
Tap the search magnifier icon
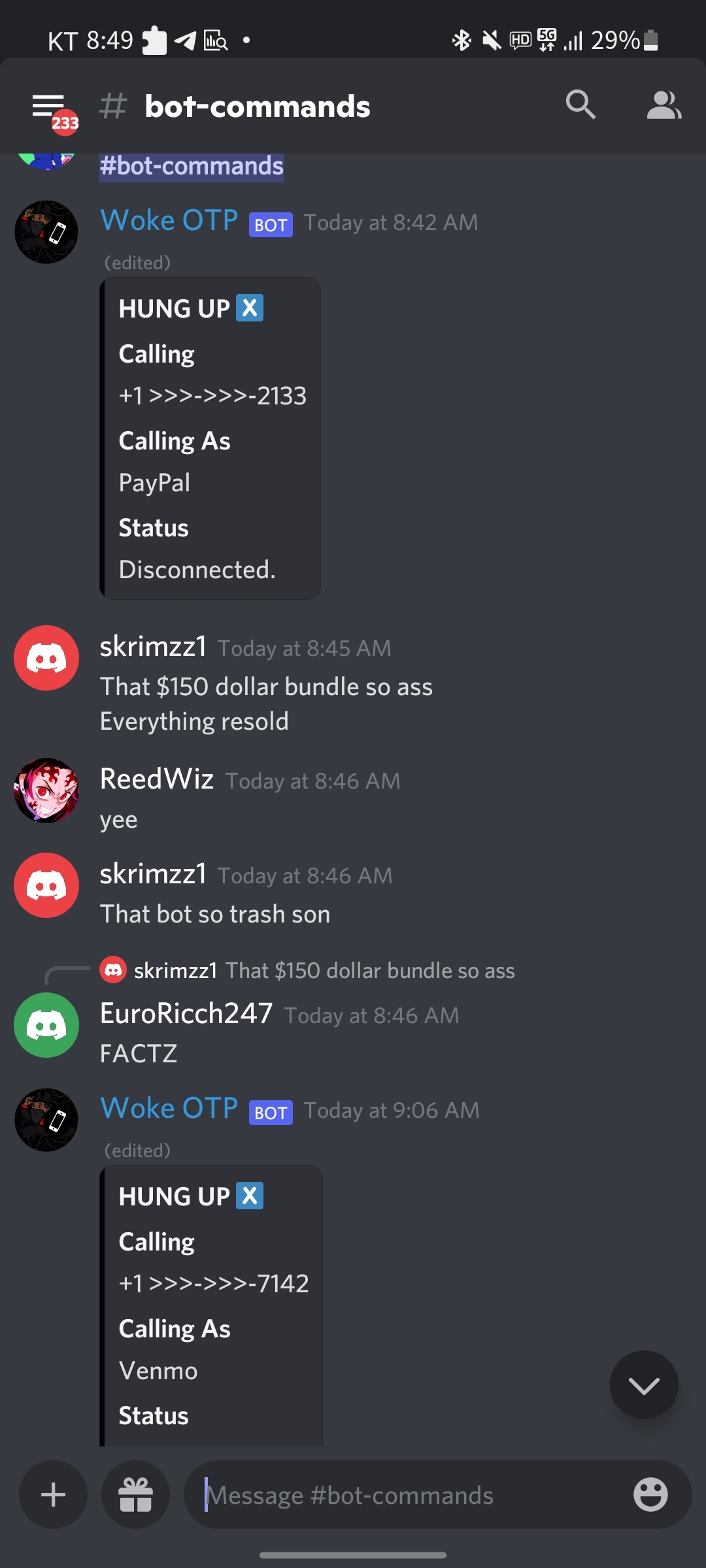point(580,105)
